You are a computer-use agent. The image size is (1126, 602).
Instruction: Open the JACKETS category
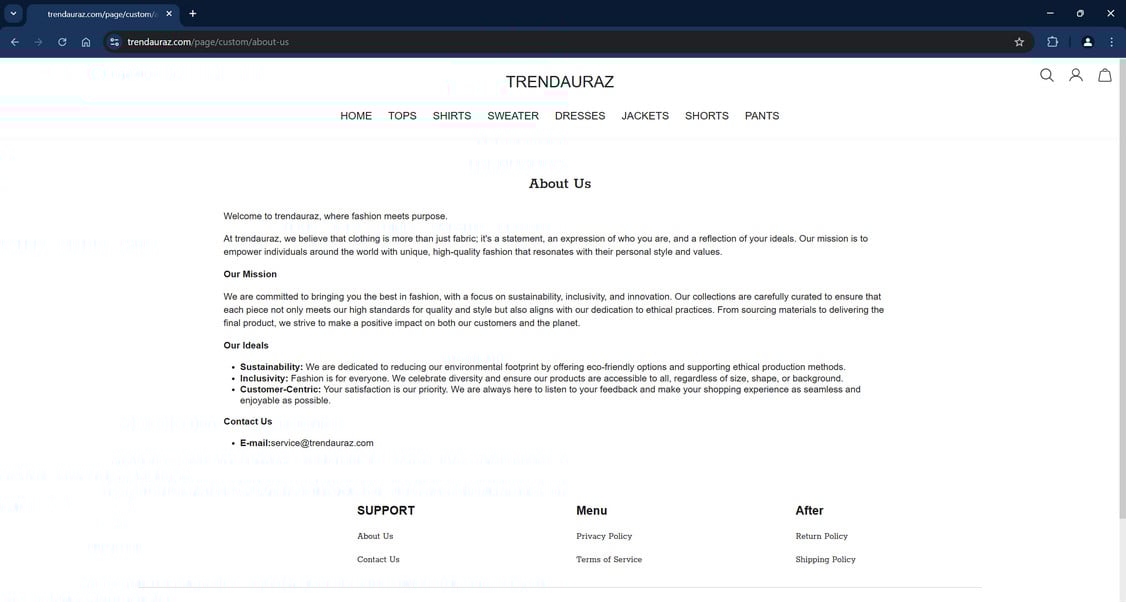click(x=645, y=116)
